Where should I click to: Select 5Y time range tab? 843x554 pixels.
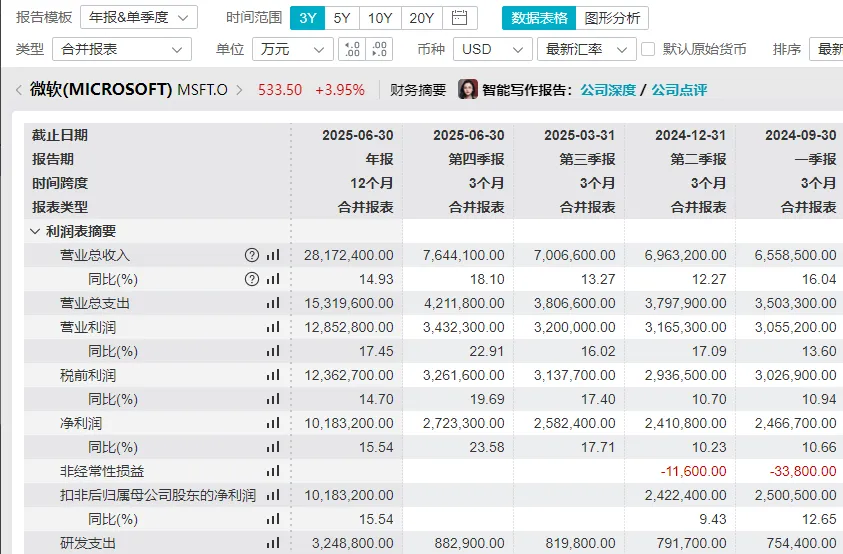click(x=342, y=18)
